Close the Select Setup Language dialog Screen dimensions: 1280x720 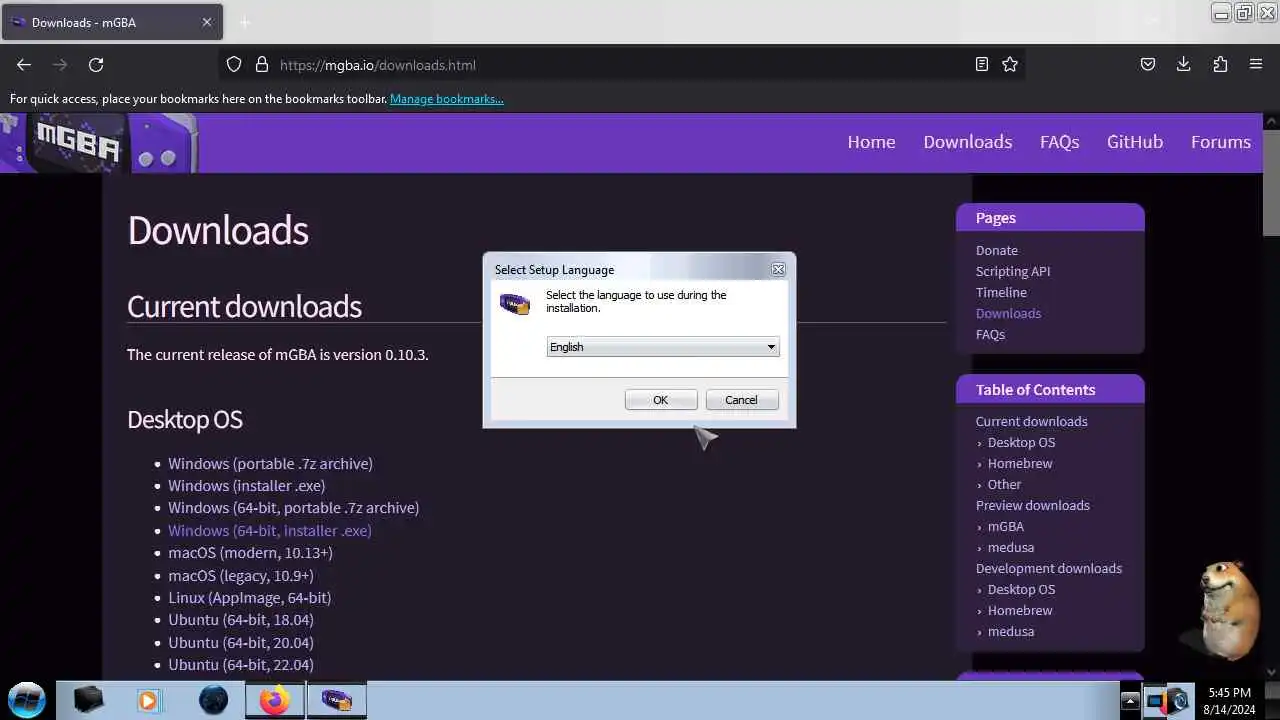[x=778, y=269]
